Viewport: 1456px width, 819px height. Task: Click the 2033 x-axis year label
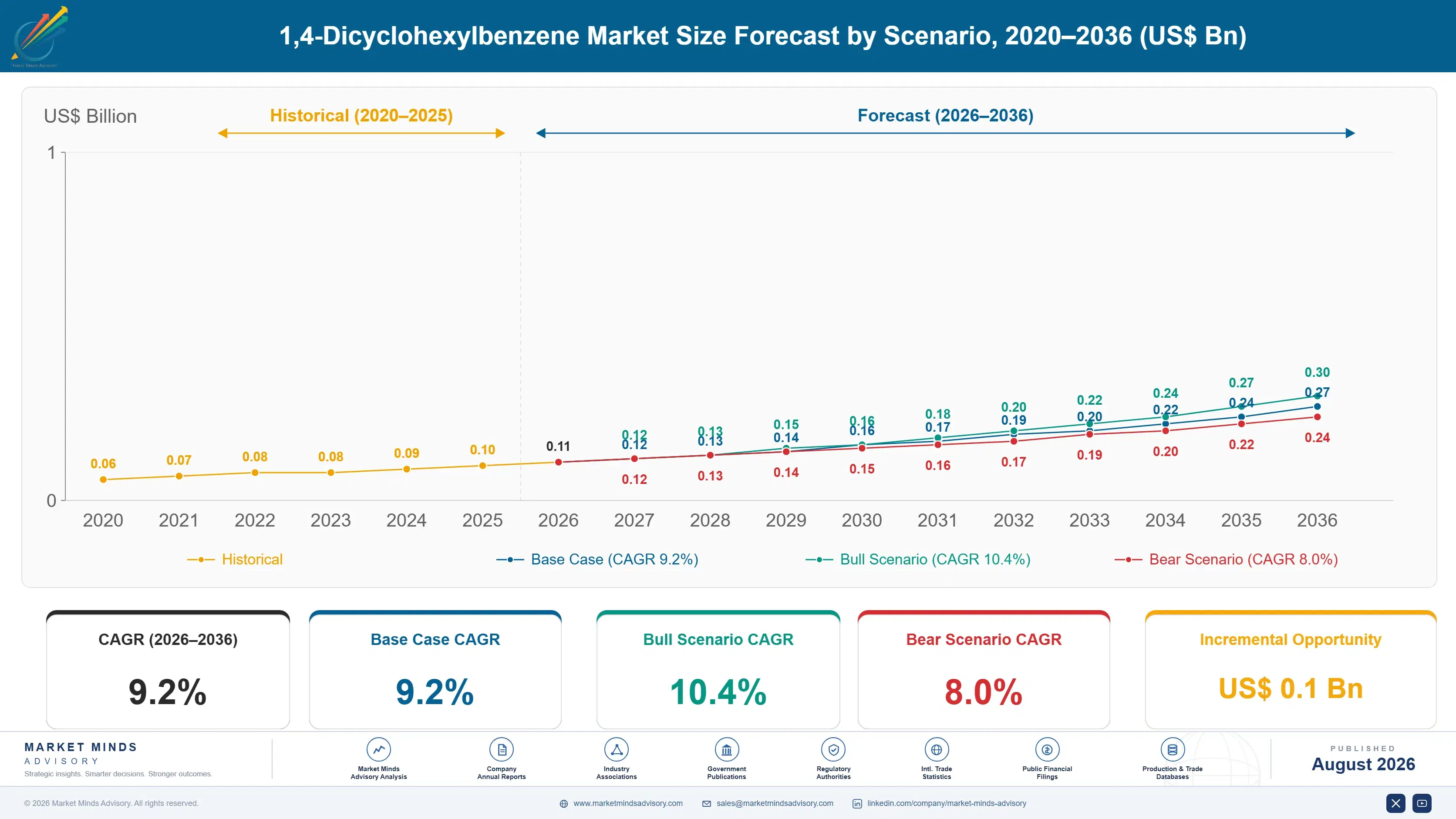(1089, 520)
